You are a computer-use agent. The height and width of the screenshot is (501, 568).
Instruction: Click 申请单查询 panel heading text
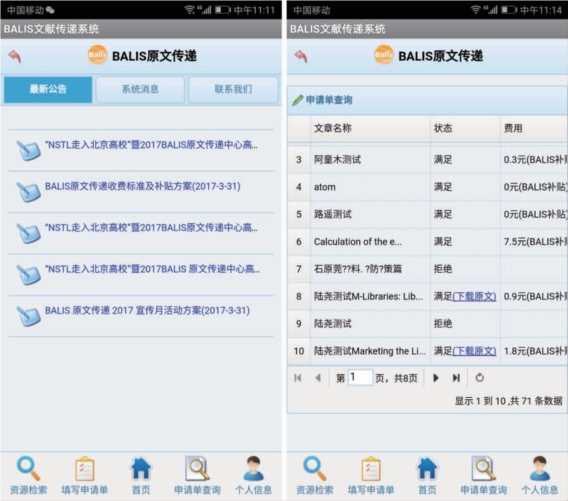point(329,100)
